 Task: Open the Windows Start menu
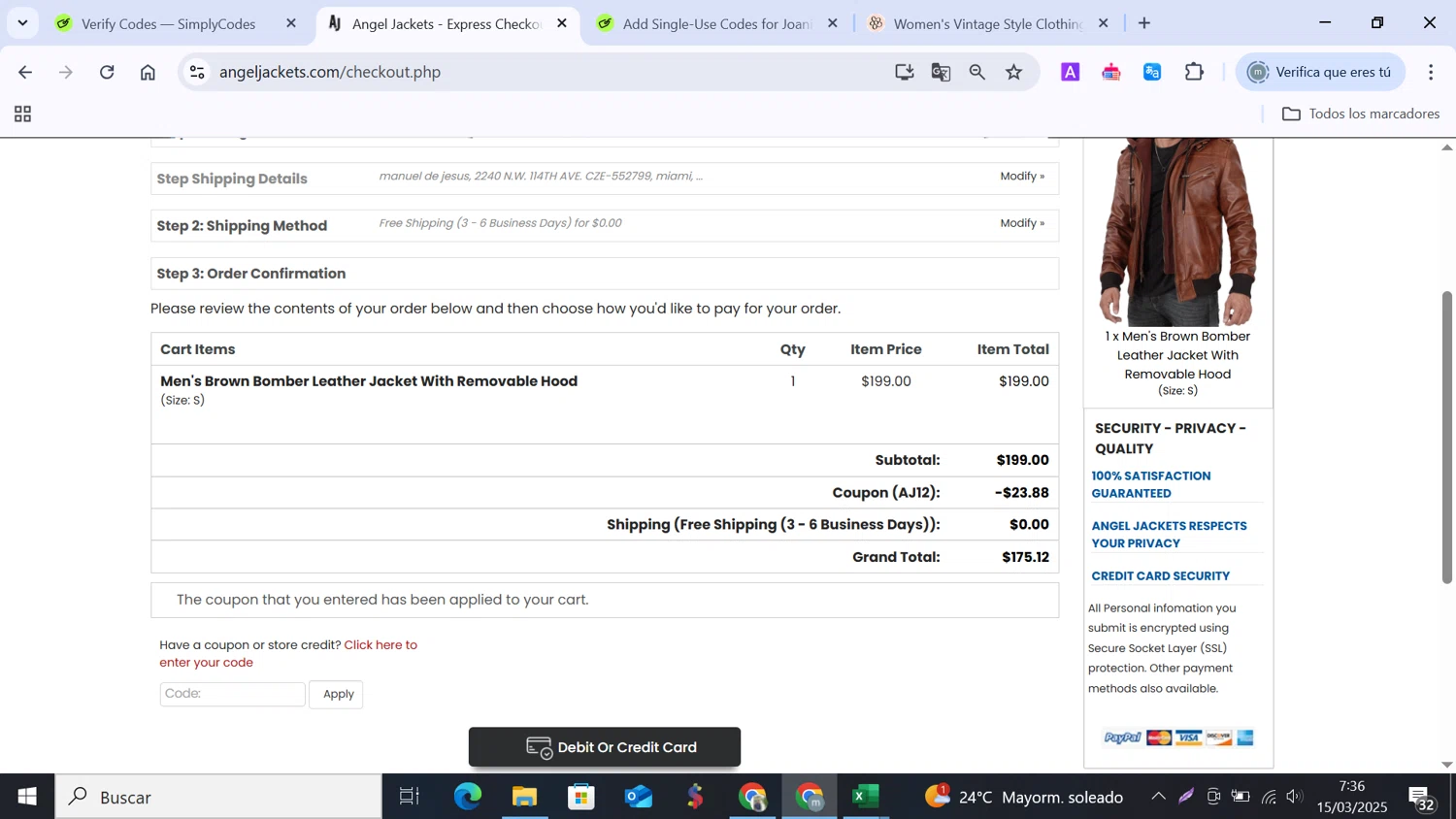(x=27, y=797)
